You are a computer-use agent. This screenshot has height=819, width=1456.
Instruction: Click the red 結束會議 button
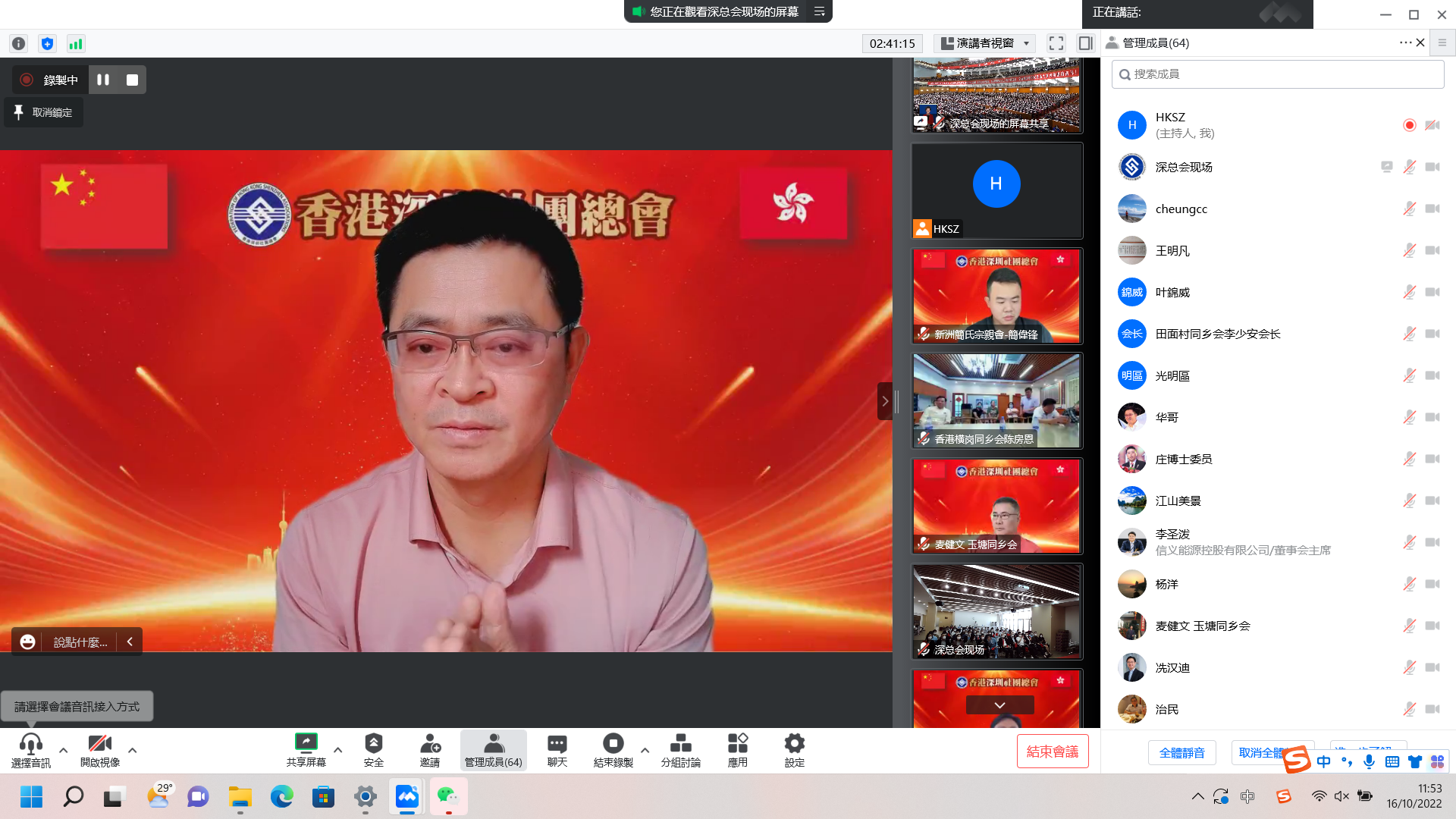tap(1052, 752)
